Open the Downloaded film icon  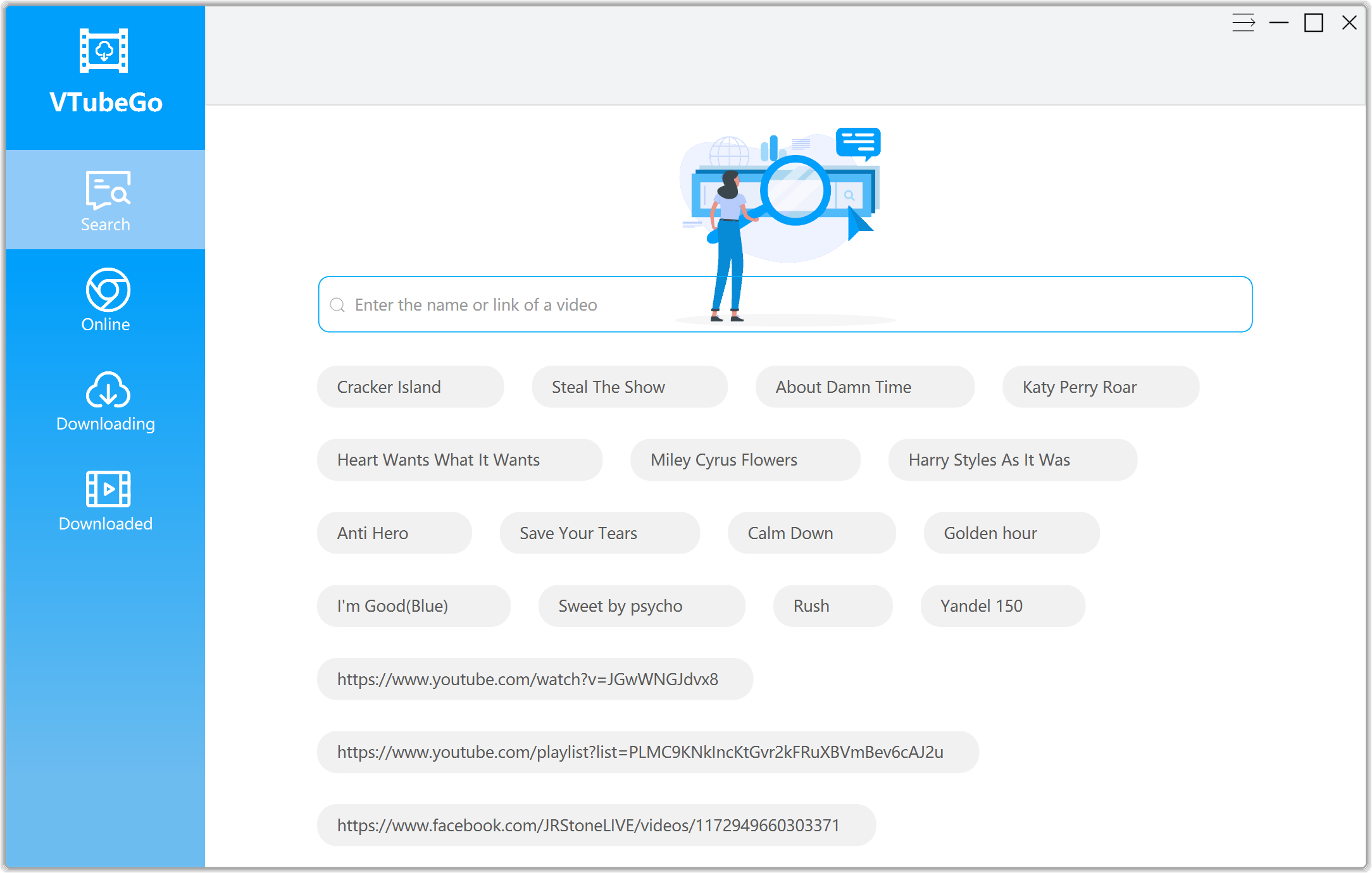click(108, 489)
